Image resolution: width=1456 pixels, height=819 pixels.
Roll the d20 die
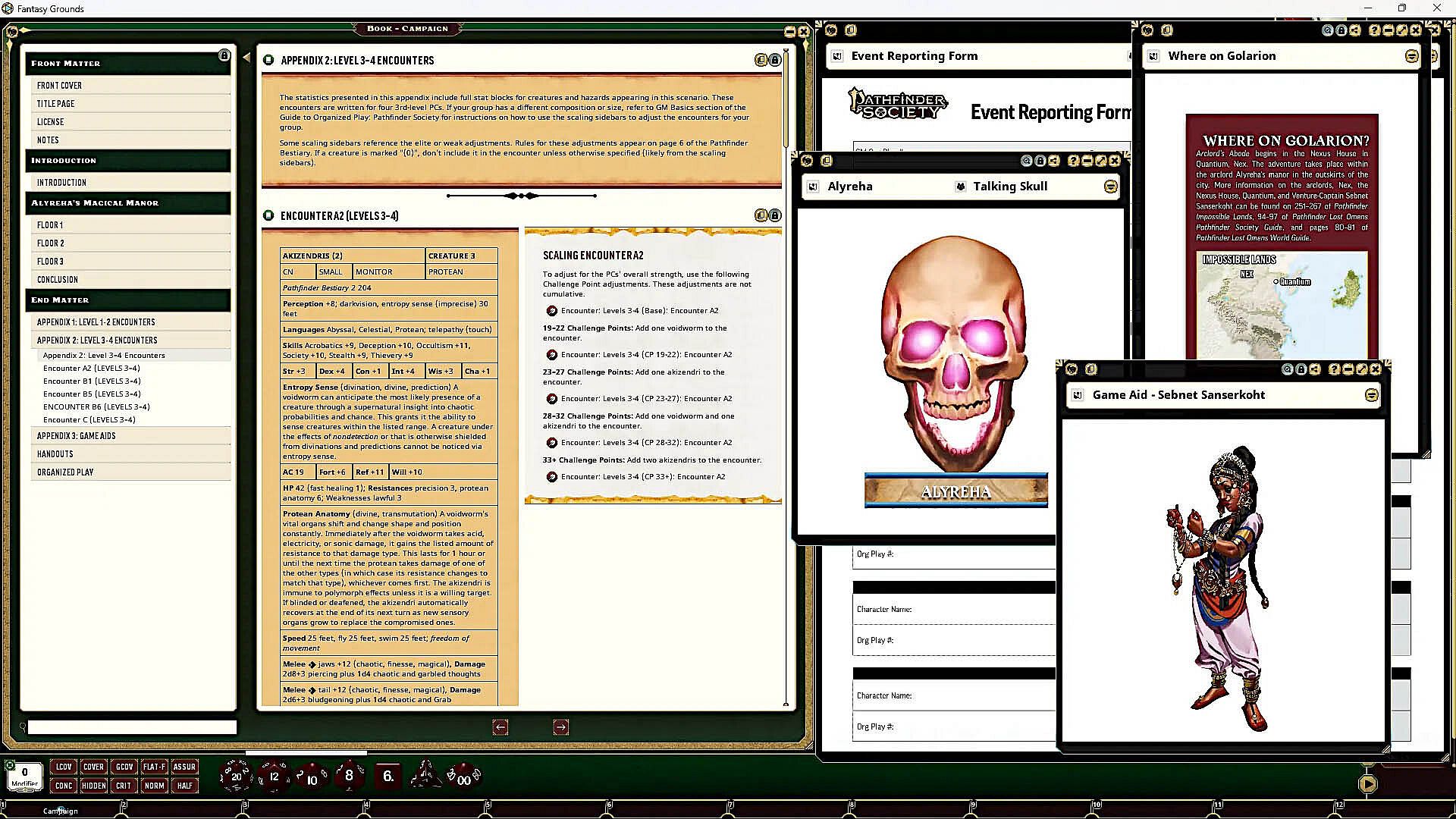point(235,776)
